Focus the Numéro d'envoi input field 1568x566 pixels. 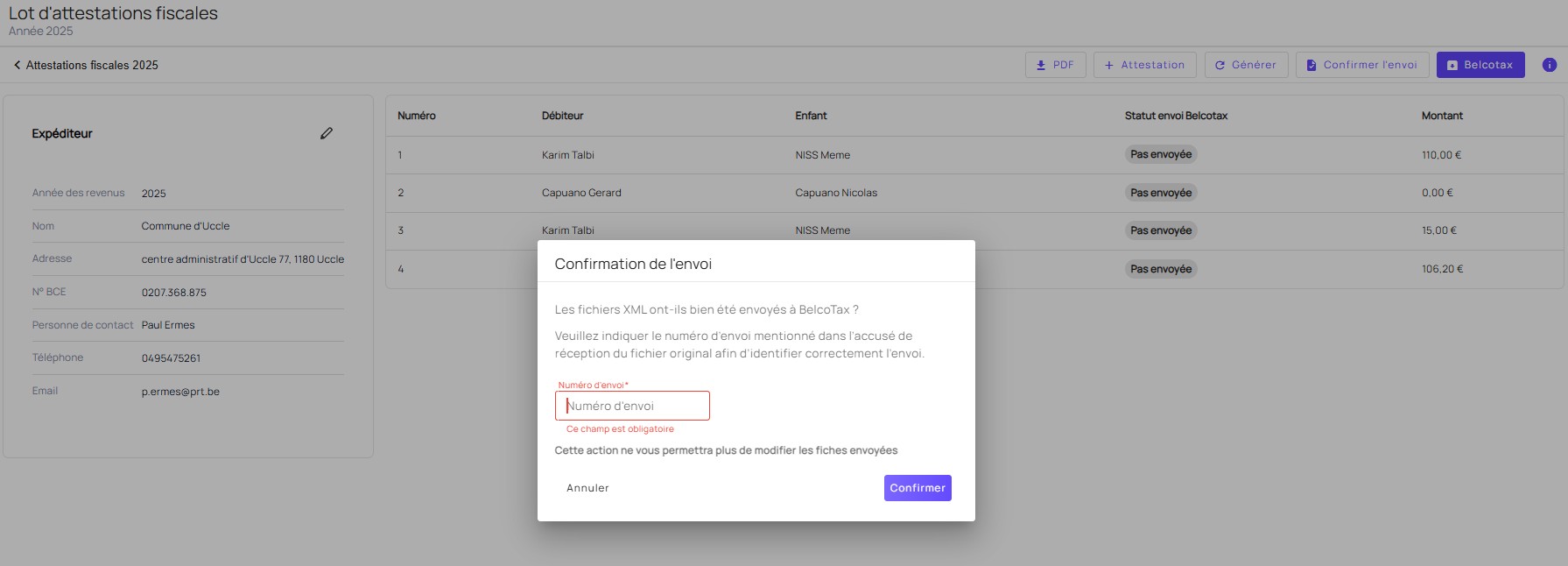[632, 406]
